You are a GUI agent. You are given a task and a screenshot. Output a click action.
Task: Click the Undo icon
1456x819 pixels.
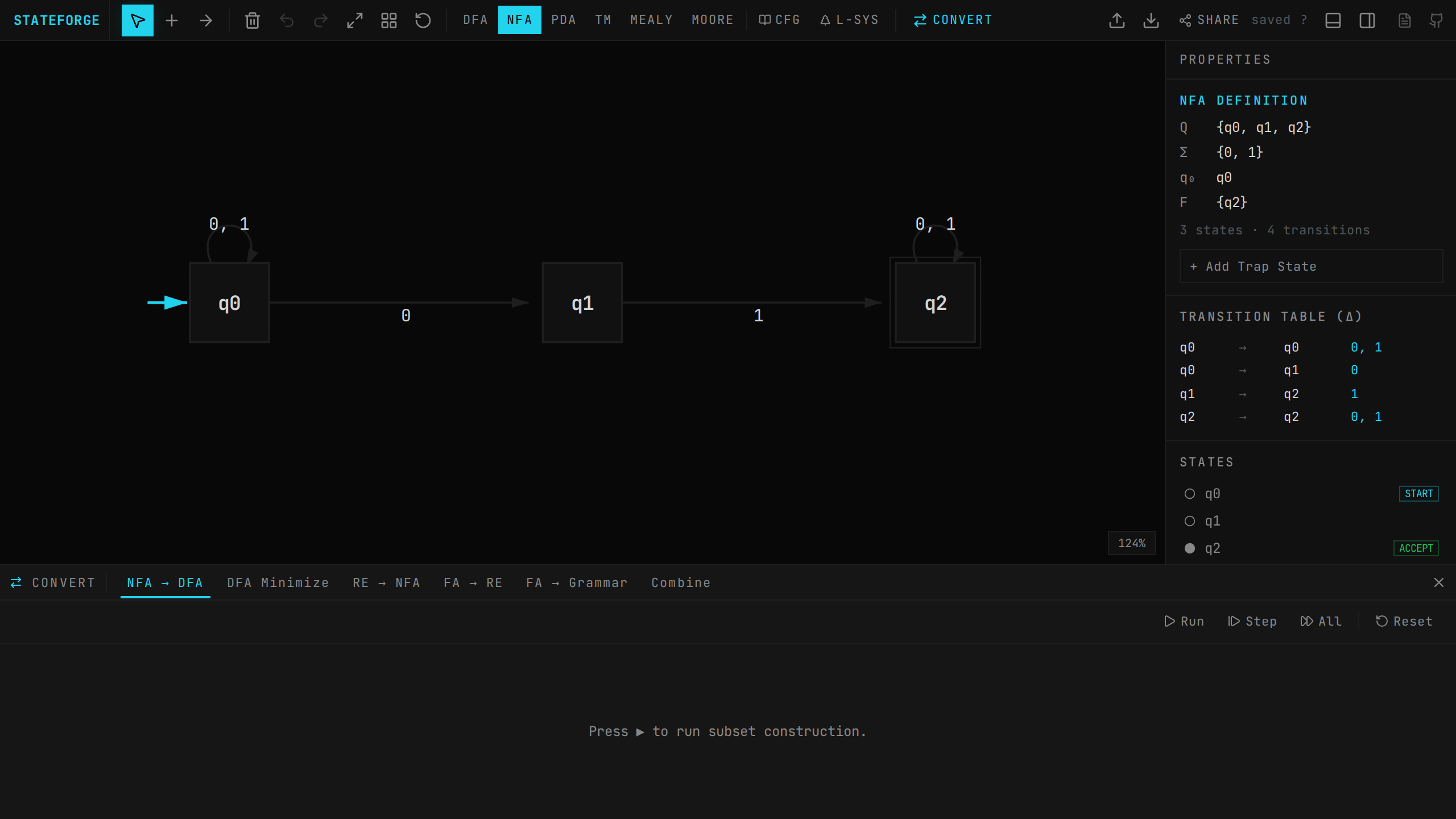tap(287, 20)
